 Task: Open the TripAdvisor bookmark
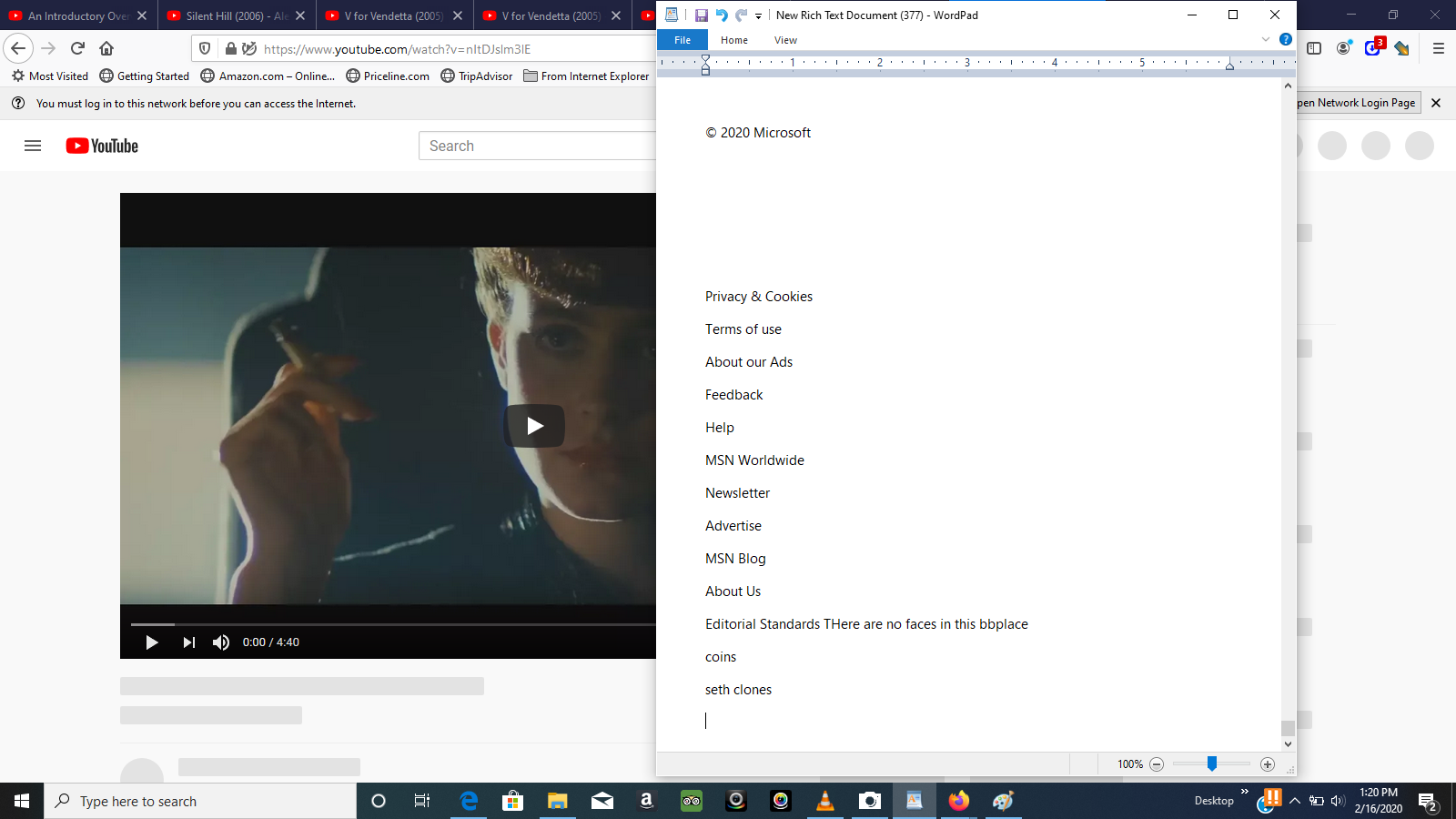(477, 76)
